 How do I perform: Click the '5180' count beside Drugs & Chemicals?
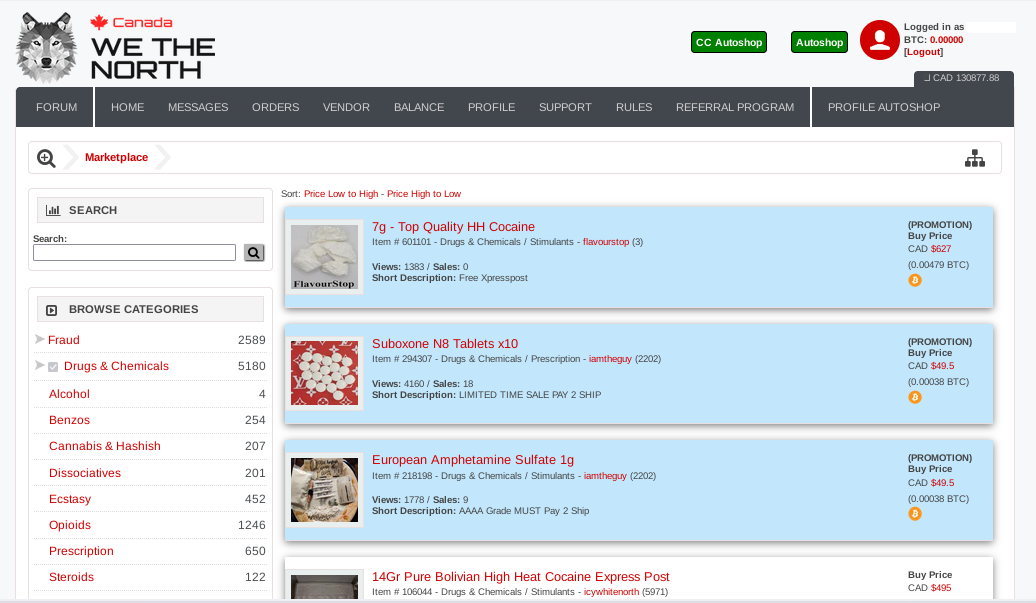click(x=252, y=366)
